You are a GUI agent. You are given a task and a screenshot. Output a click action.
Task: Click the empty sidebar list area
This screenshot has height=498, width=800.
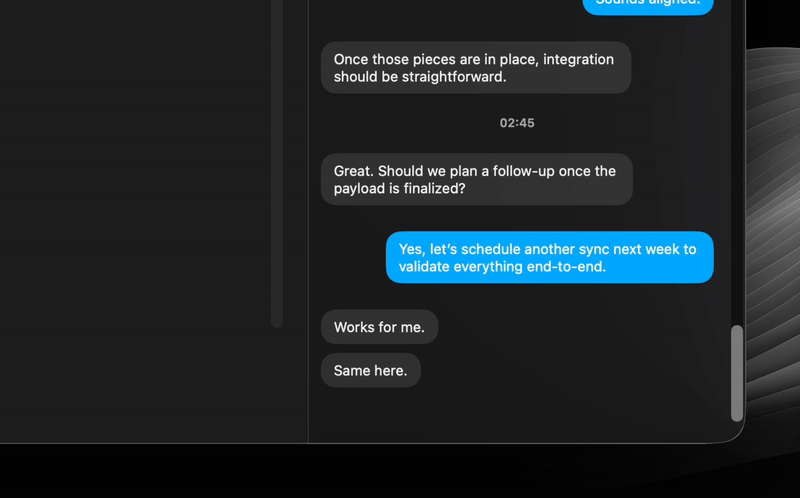[135, 219]
